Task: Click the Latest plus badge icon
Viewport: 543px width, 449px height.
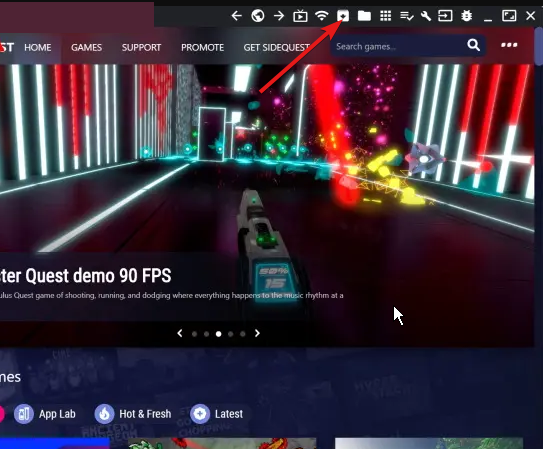Action: click(200, 414)
